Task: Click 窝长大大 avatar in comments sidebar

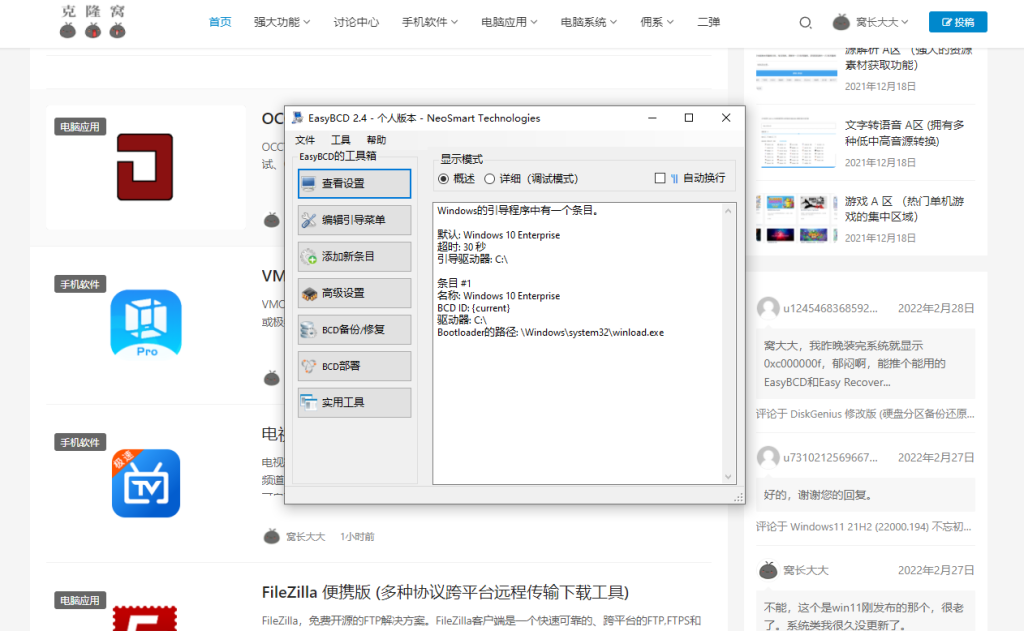Action: (768, 570)
